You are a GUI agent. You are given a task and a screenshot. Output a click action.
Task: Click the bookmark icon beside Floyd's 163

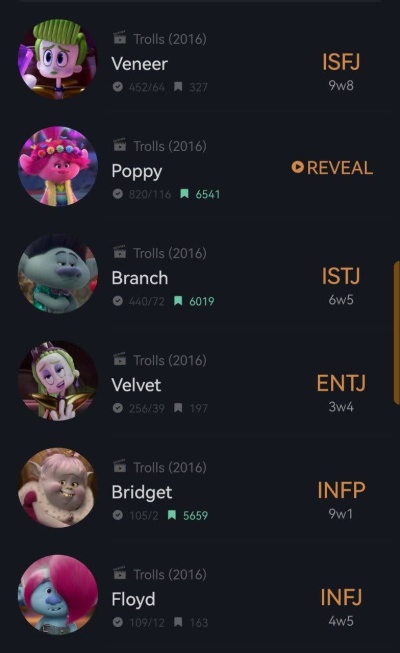[x=178, y=622]
